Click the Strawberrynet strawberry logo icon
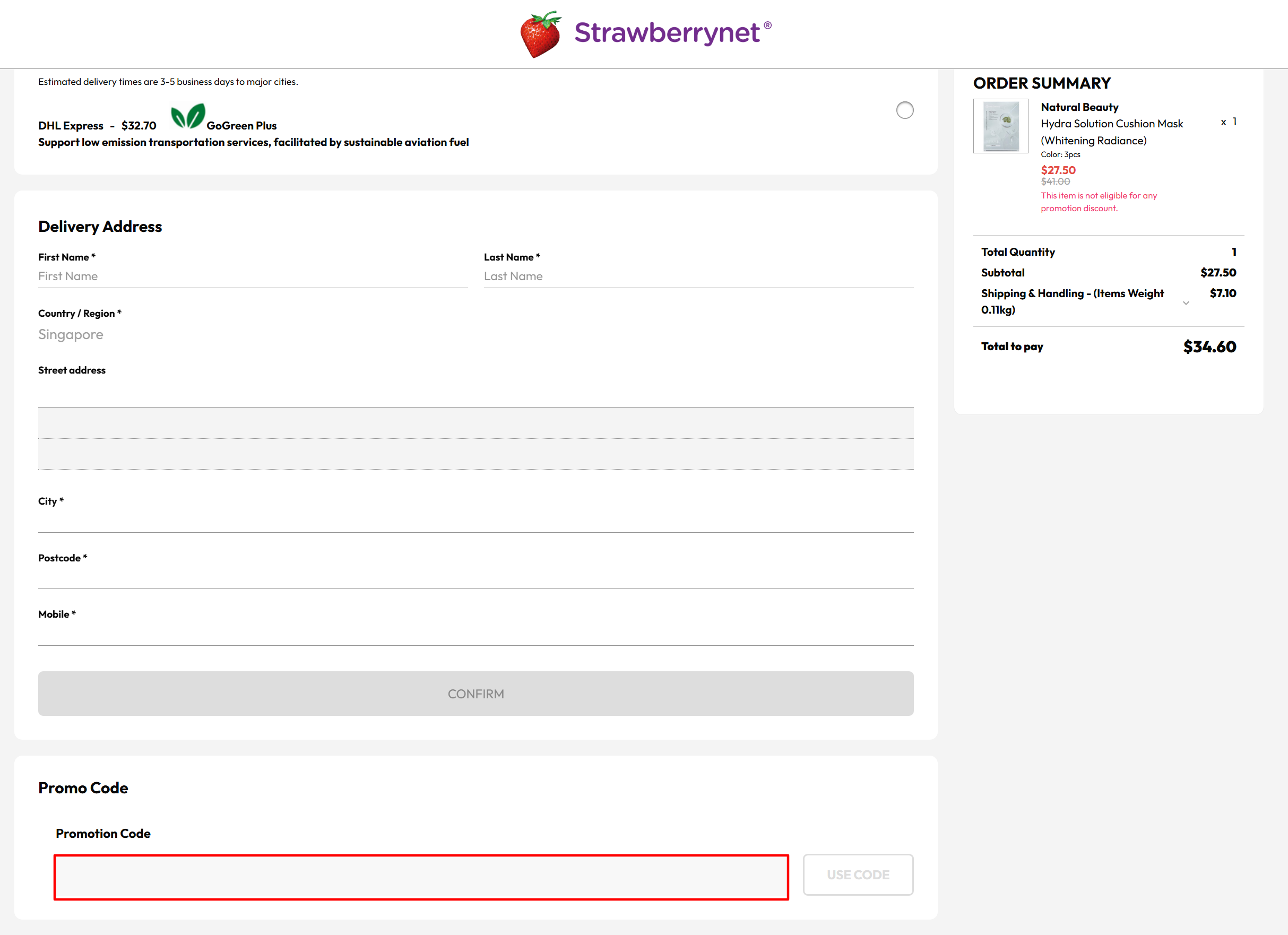The width and height of the screenshot is (1288, 935). [540, 34]
